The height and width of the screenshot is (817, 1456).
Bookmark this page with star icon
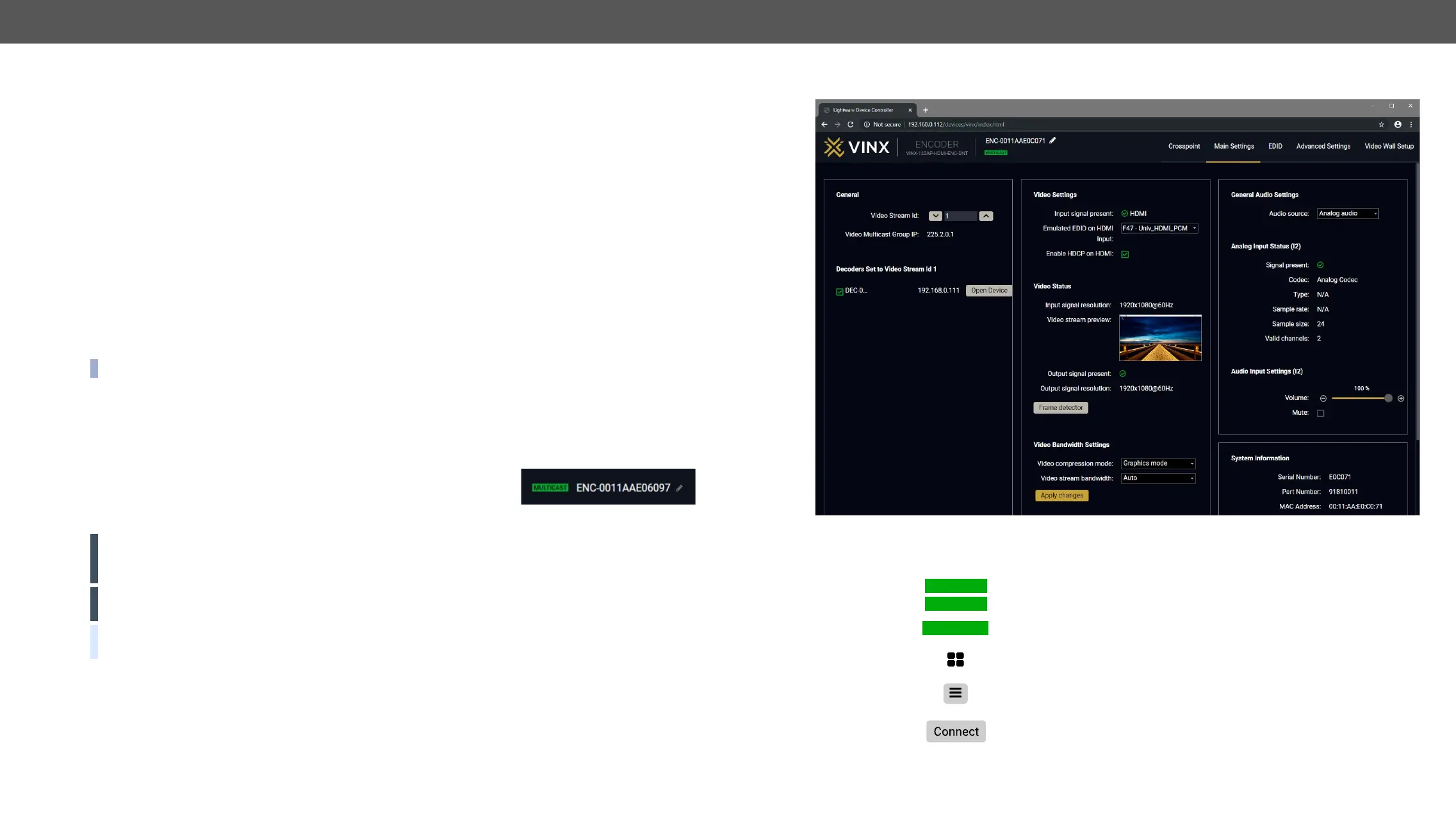(1382, 125)
